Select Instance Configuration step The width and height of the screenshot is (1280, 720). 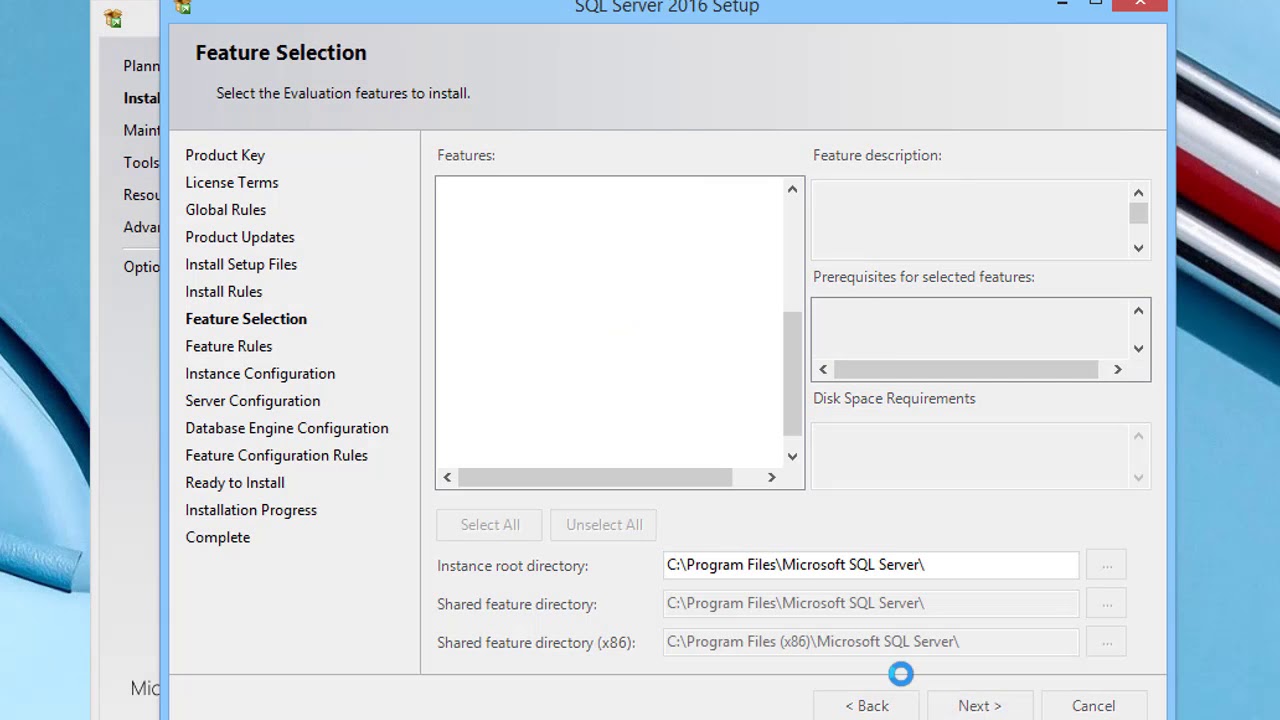pos(260,373)
